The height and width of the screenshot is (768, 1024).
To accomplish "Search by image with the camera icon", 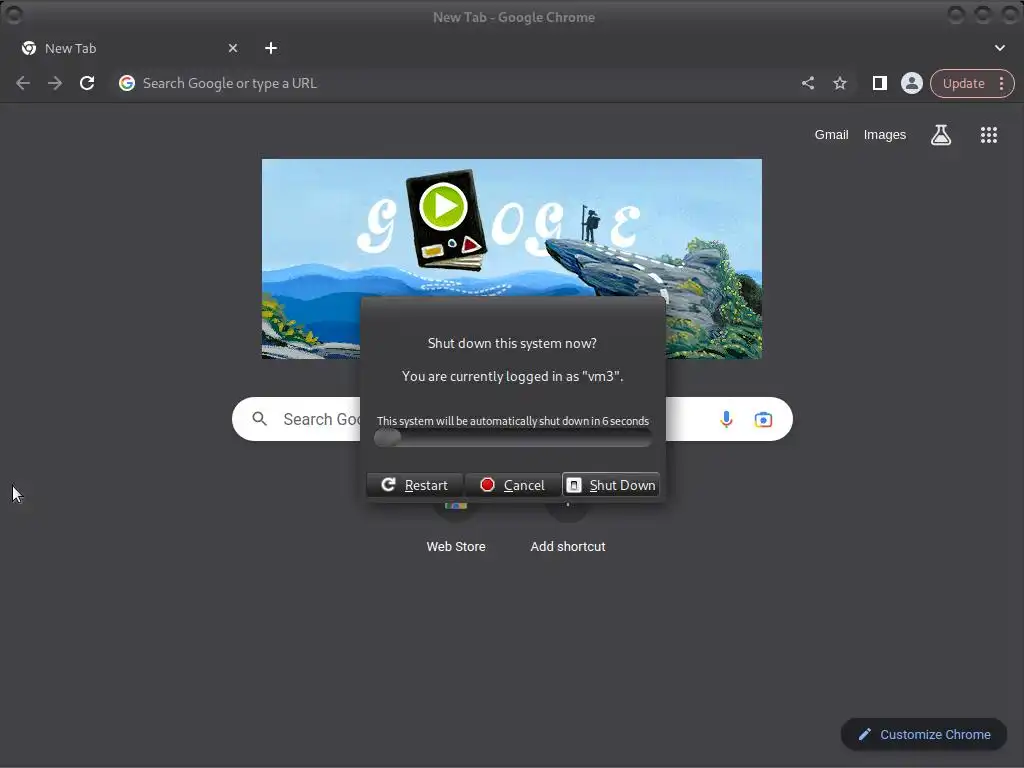I will [x=763, y=419].
